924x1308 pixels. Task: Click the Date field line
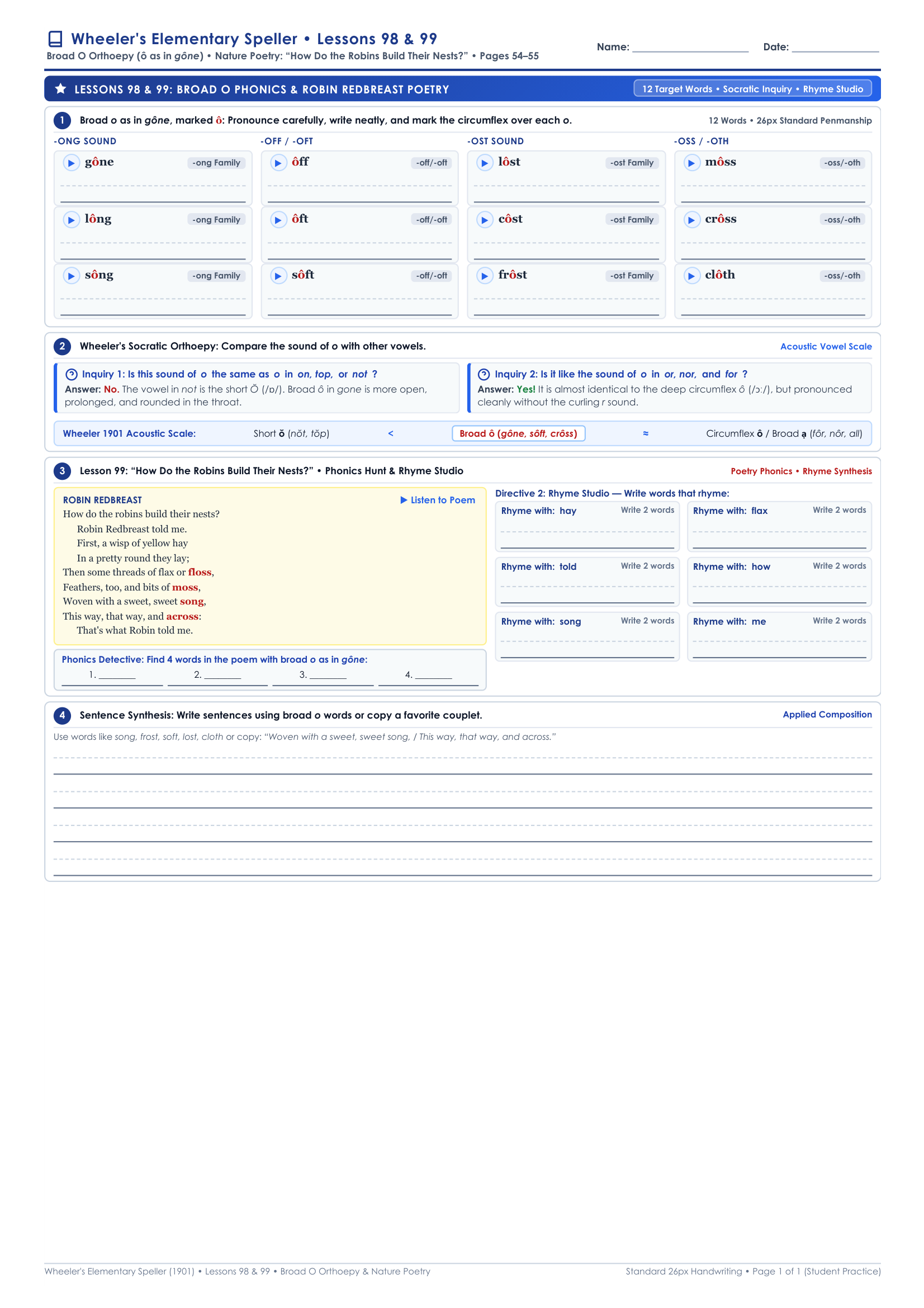(835, 48)
